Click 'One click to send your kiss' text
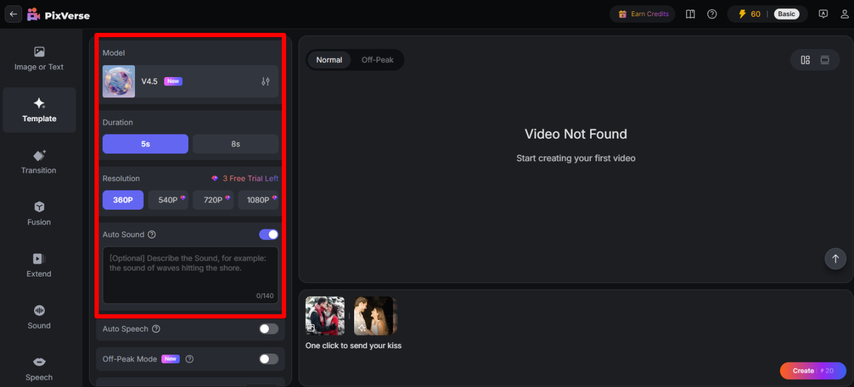The height and width of the screenshot is (387, 854). [x=353, y=346]
